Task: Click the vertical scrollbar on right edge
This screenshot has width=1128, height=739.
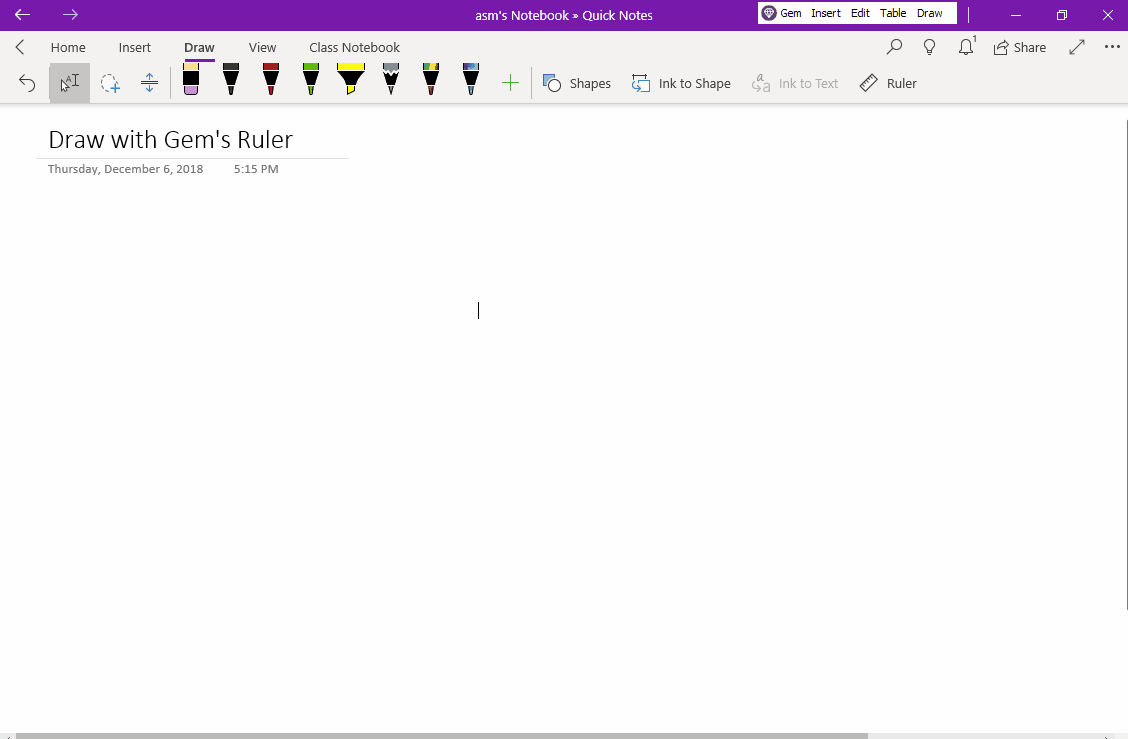Action: click(1127, 365)
